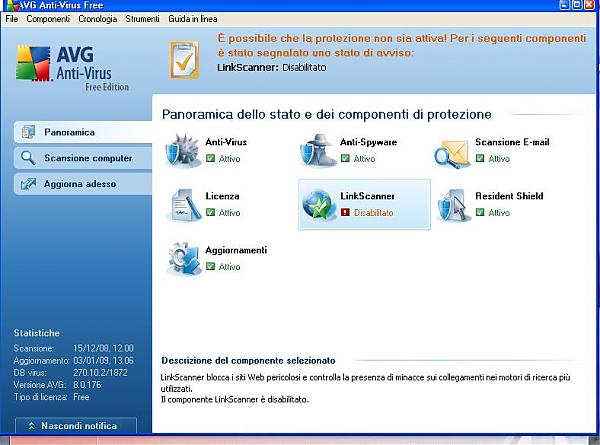Click the DB virus 270.10.2/1872 value
Viewport: 600px width, 445px height.
pyautogui.click(x=100, y=373)
